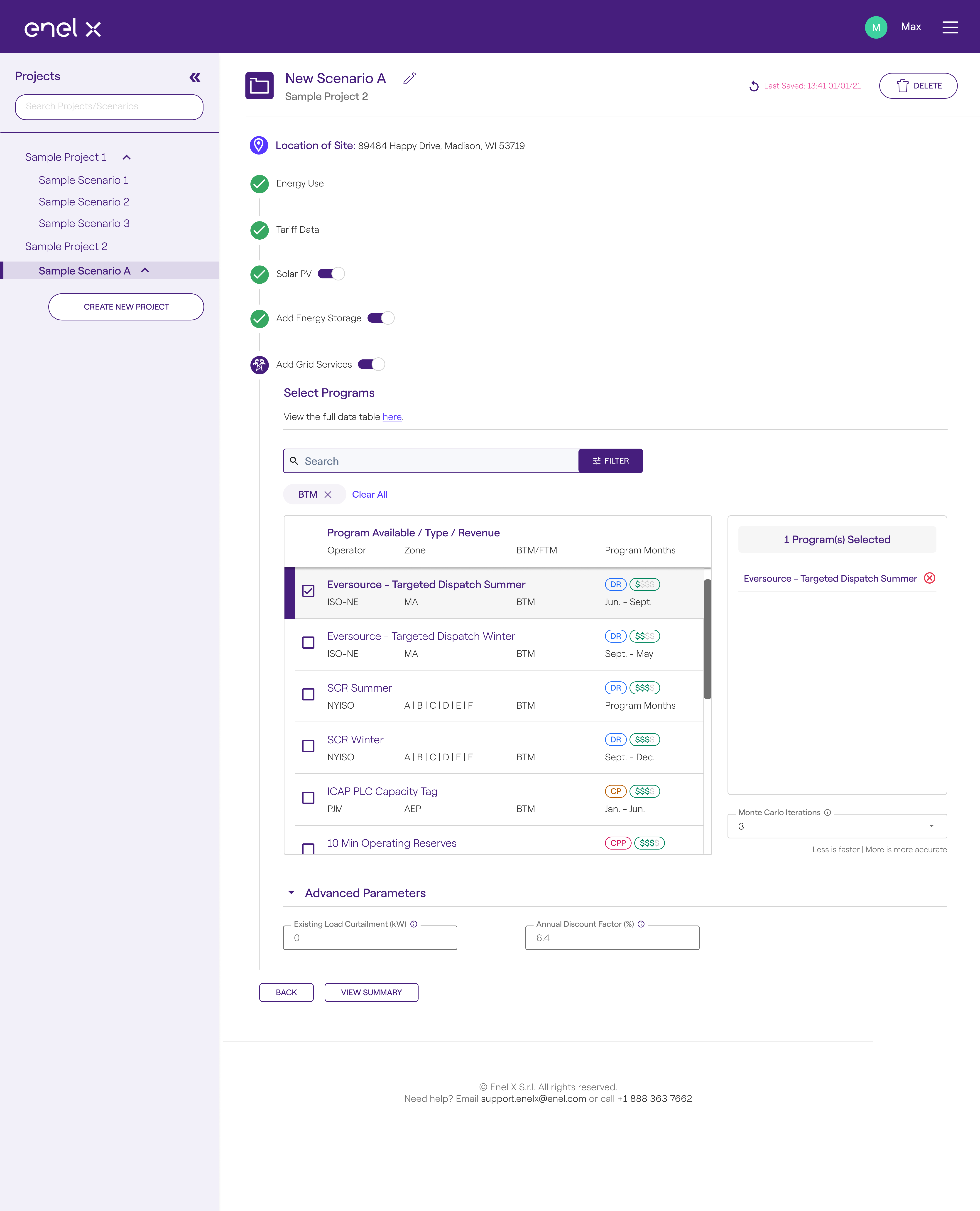Remove Eversource Targeted Dispatch Summer from selection

(929, 578)
